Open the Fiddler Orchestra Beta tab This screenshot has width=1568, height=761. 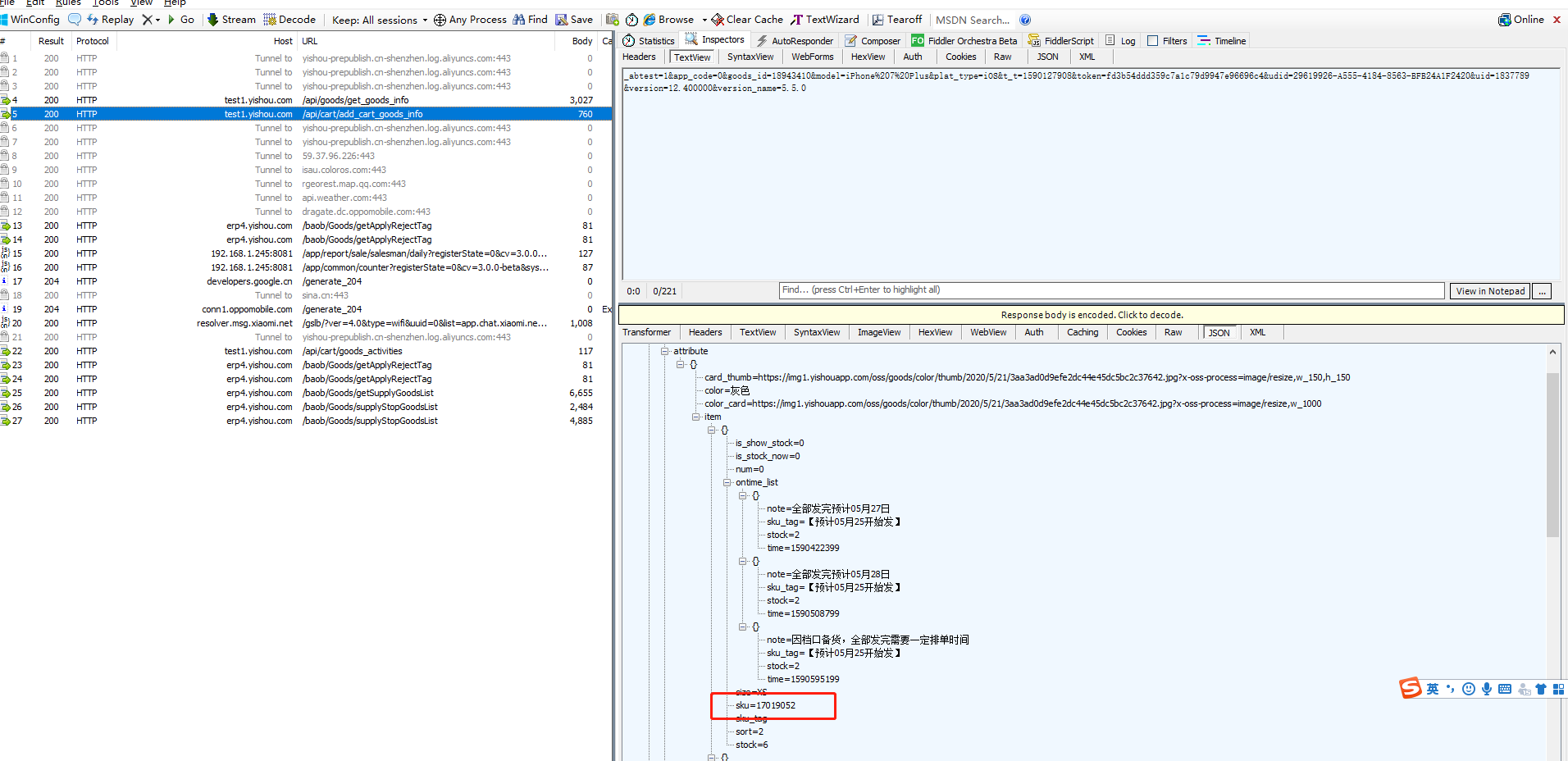(x=964, y=40)
